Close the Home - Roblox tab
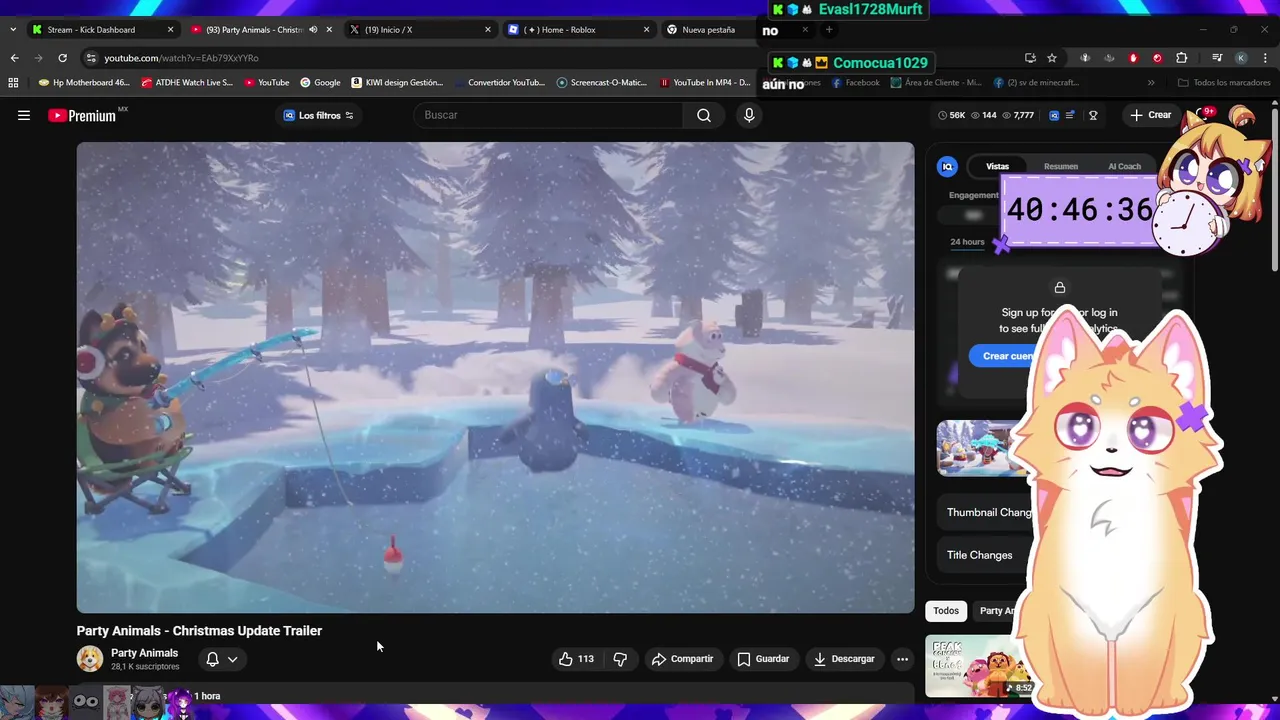Viewport: 1280px width, 720px height. 646,30
